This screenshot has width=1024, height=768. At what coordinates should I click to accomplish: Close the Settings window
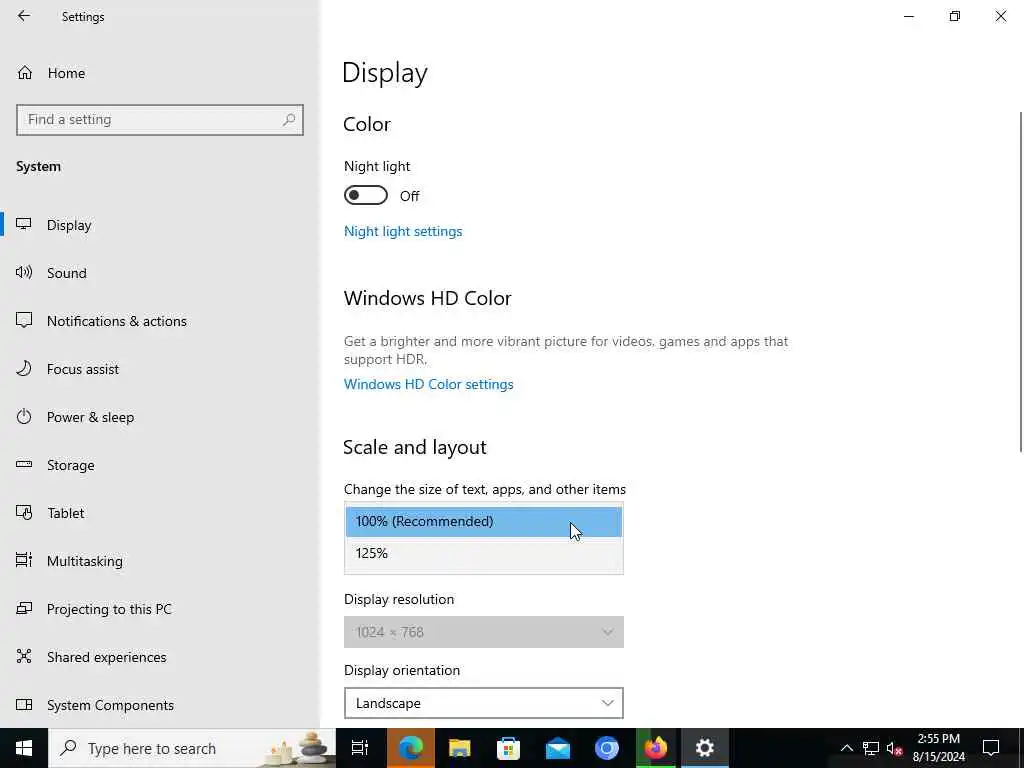(1000, 16)
